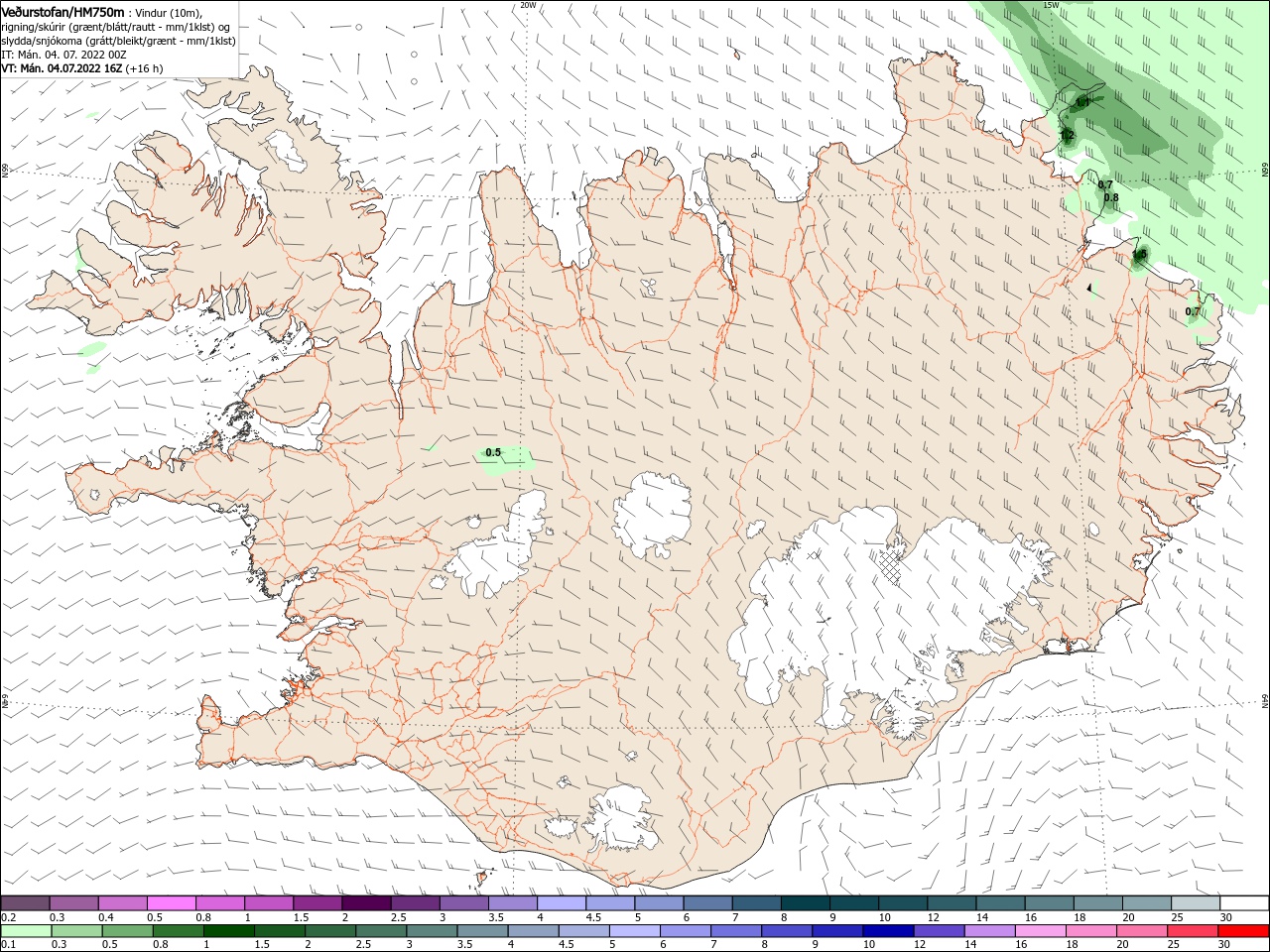
Task: Pick the bright red lower swatch labeled 30
Action: 1244,931
